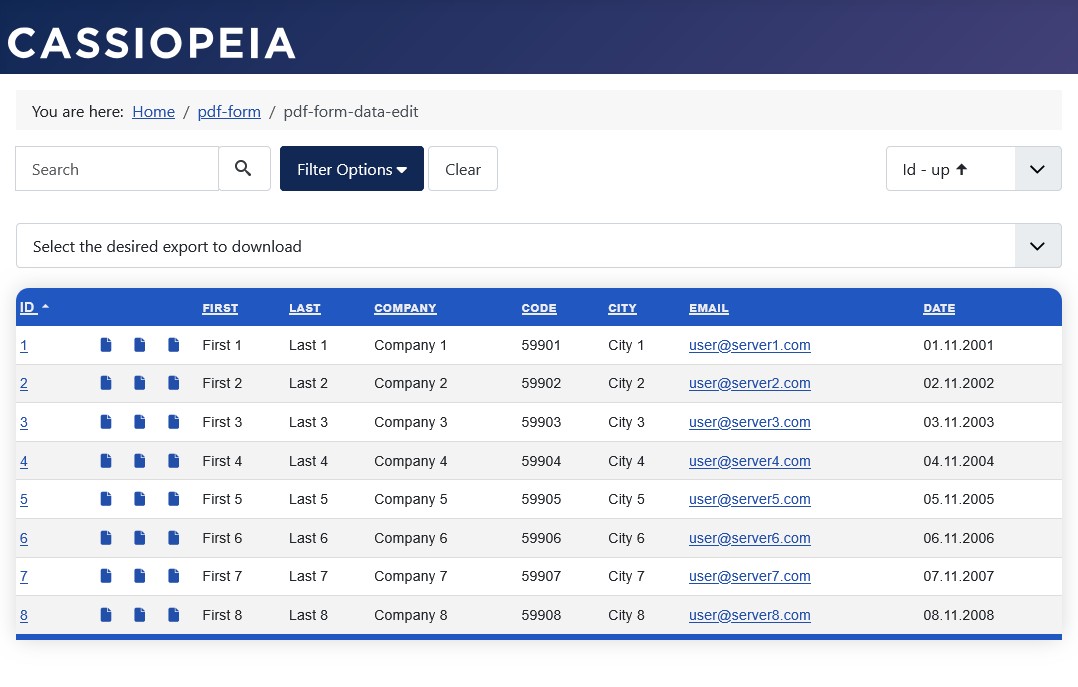
Task: Click the last document icon for ID 7
Action: pos(174,576)
